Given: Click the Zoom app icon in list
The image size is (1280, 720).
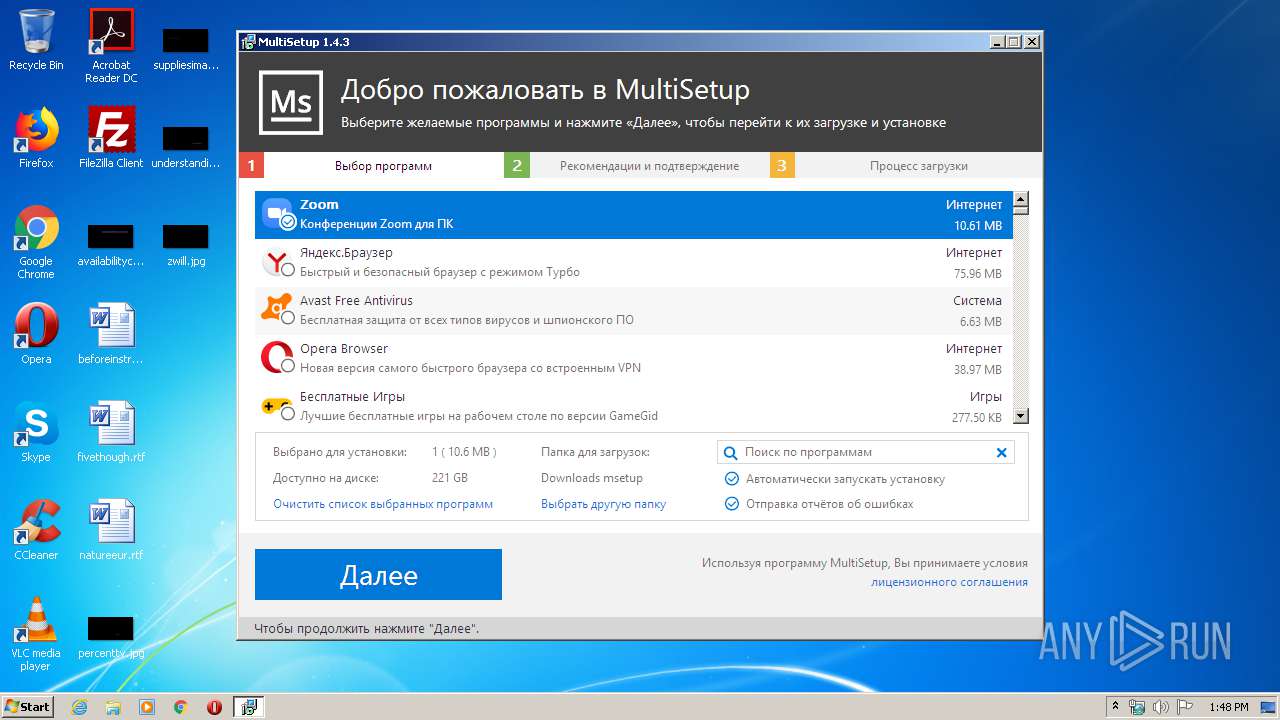Looking at the screenshot, I should (x=276, y=213).
